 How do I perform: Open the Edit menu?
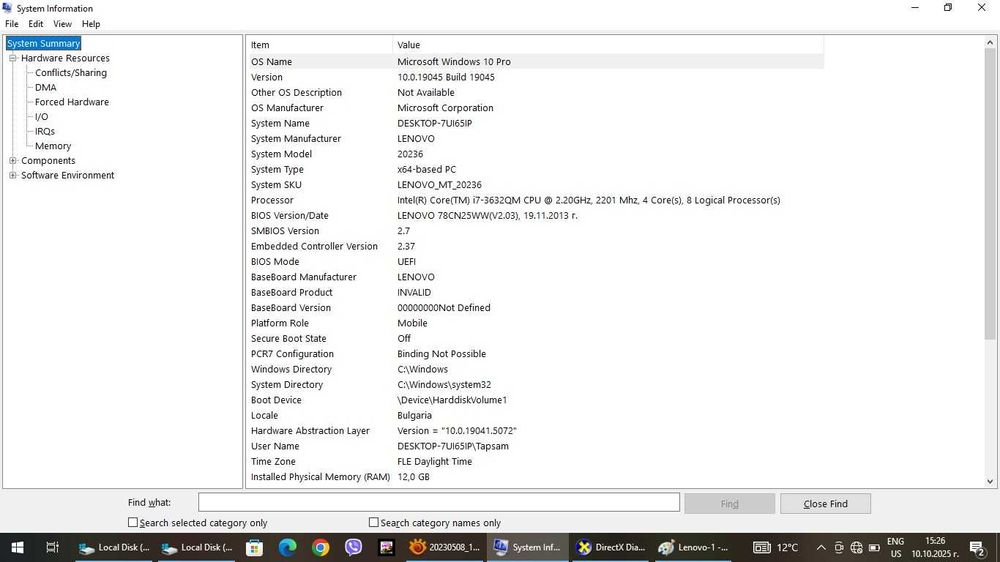(x=36, y=24)
